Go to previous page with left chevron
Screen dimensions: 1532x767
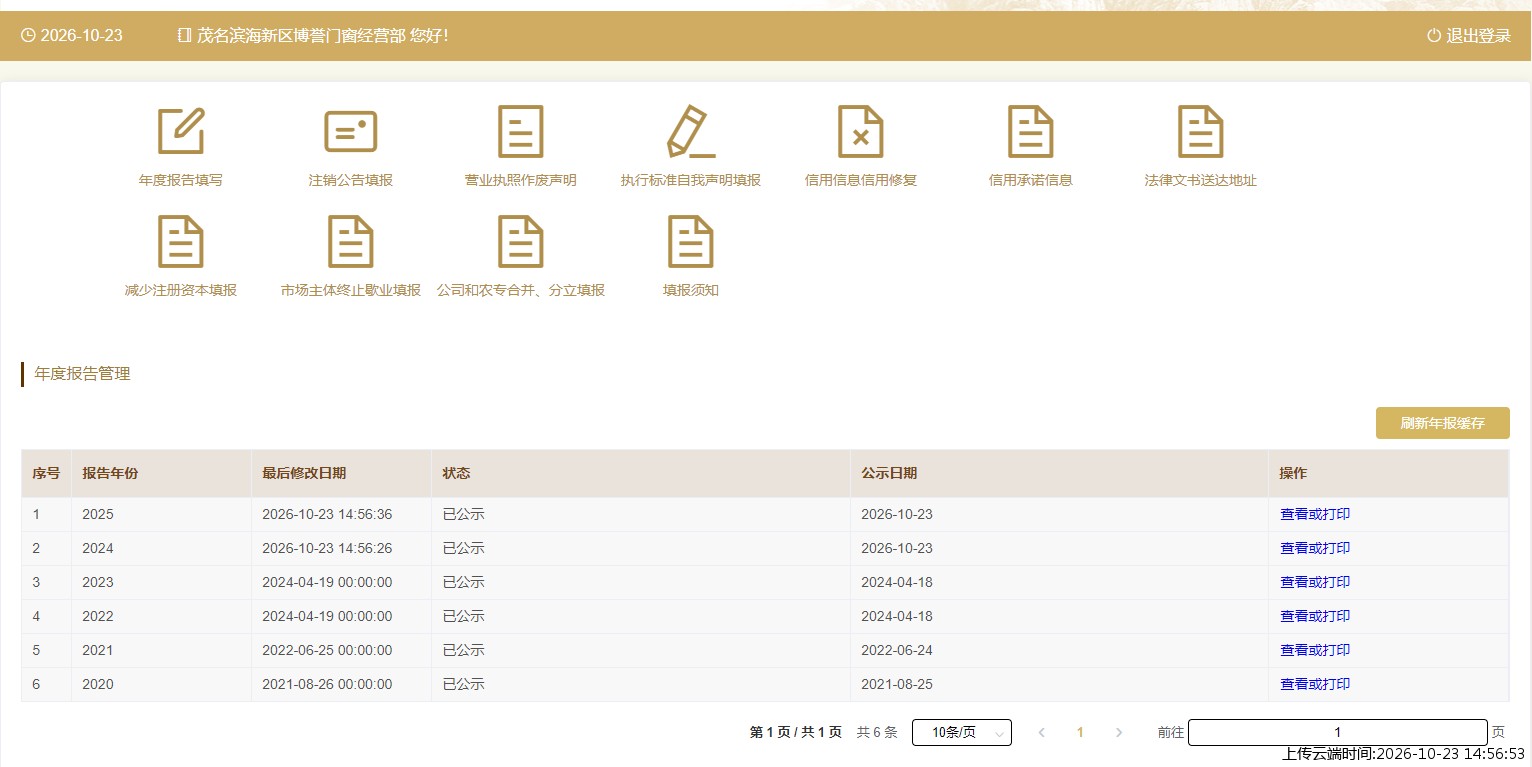click(x=1041, y=733)
